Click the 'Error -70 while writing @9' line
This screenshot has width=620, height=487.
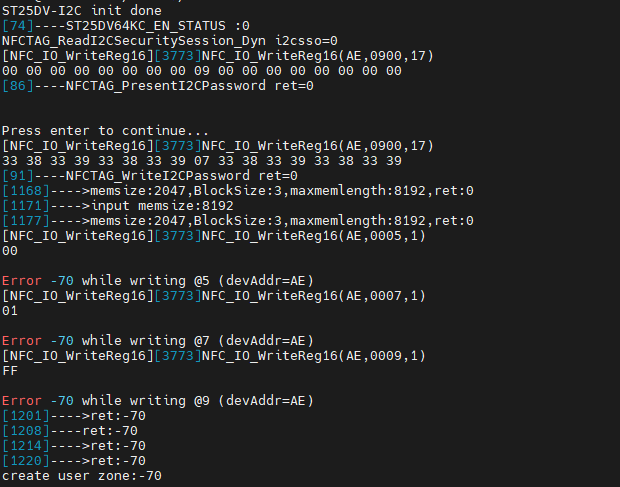point(158,401)
